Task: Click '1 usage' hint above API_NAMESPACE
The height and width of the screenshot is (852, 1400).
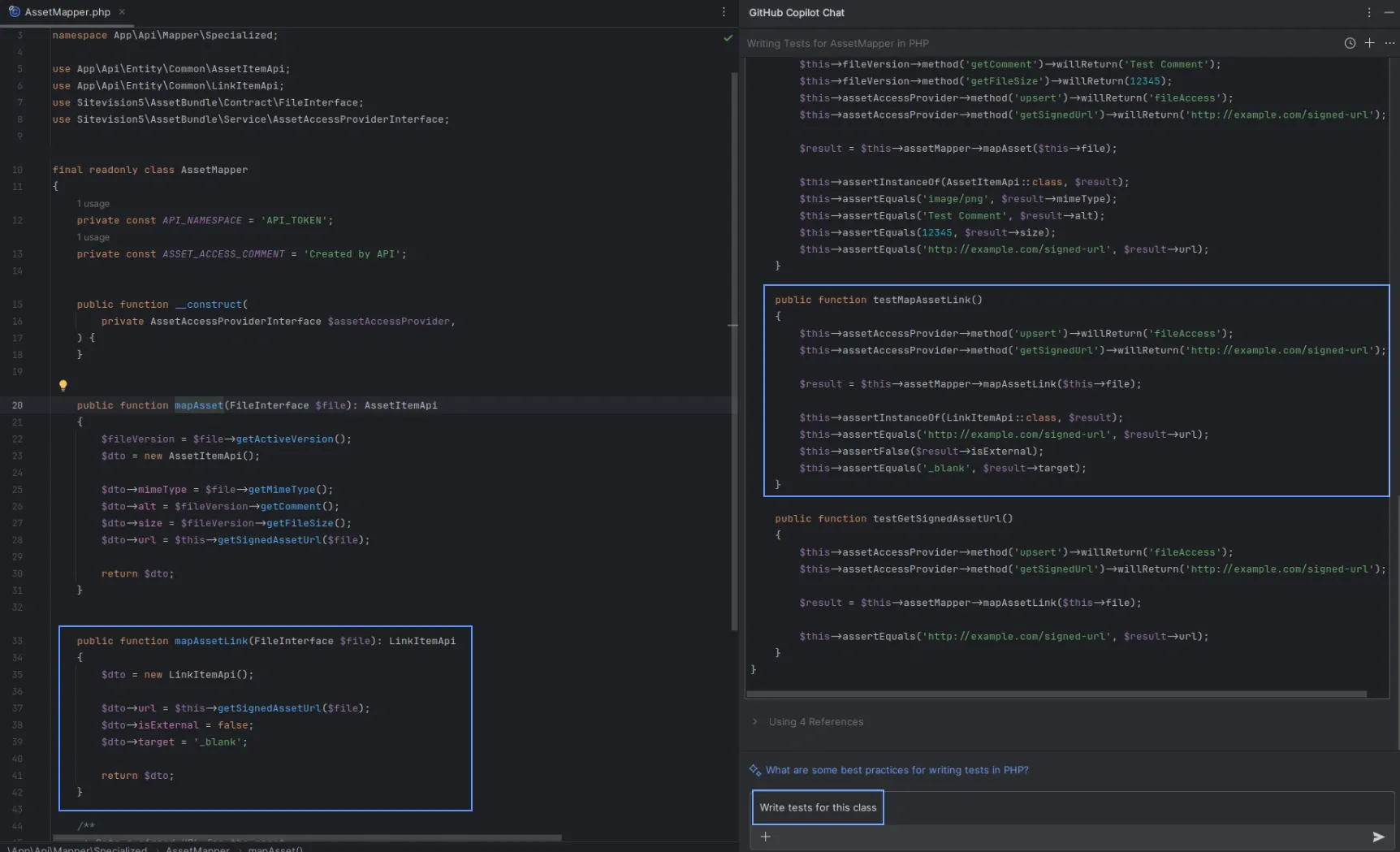Action: (x=93, y=204)
